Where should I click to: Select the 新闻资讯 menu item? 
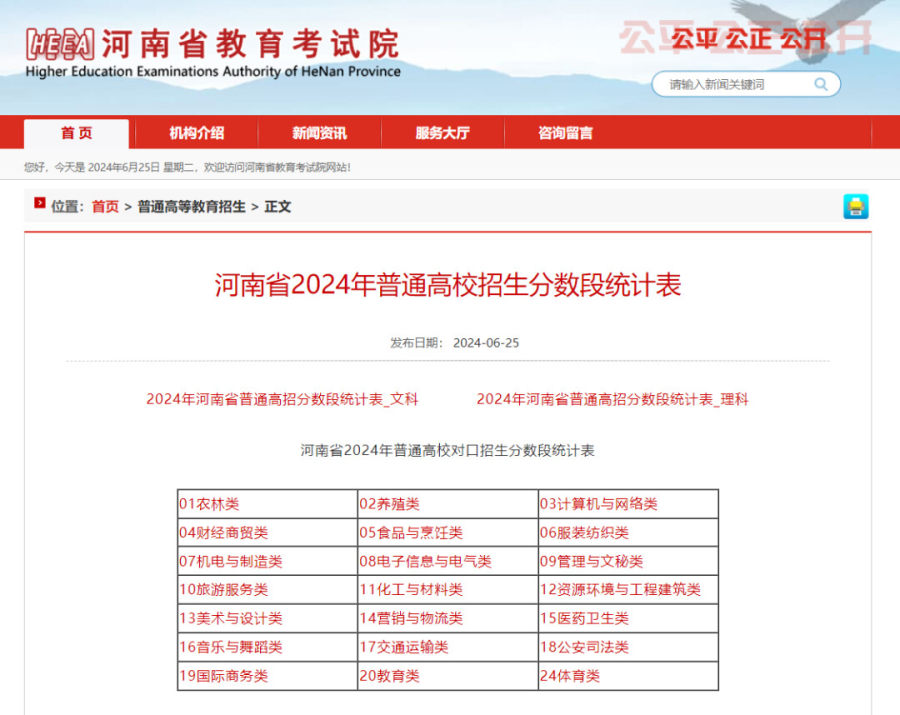pos(320,133)
